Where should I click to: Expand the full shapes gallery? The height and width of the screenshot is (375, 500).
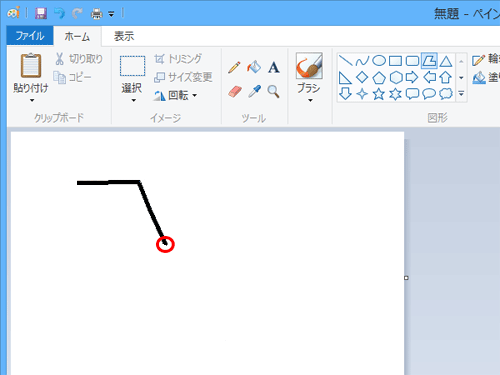[x=461, y=94]
